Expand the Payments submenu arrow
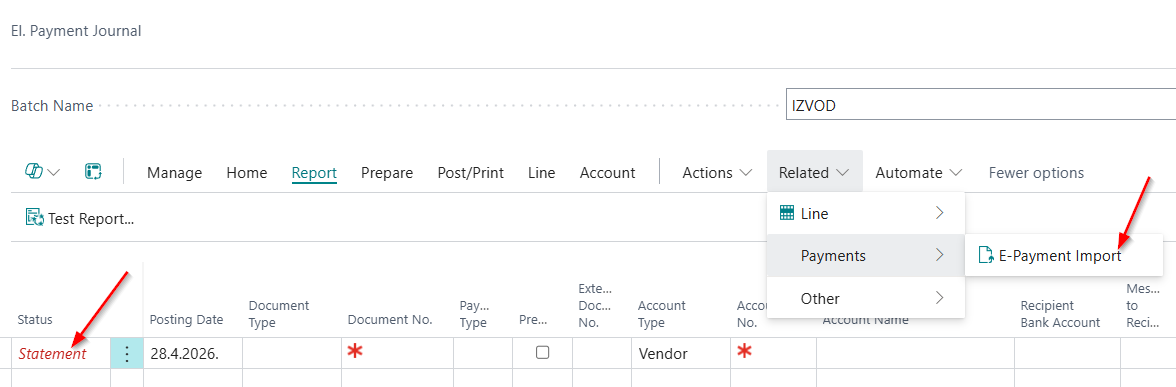The height and width of the screenshot is (387, 1176). [940, 255]
